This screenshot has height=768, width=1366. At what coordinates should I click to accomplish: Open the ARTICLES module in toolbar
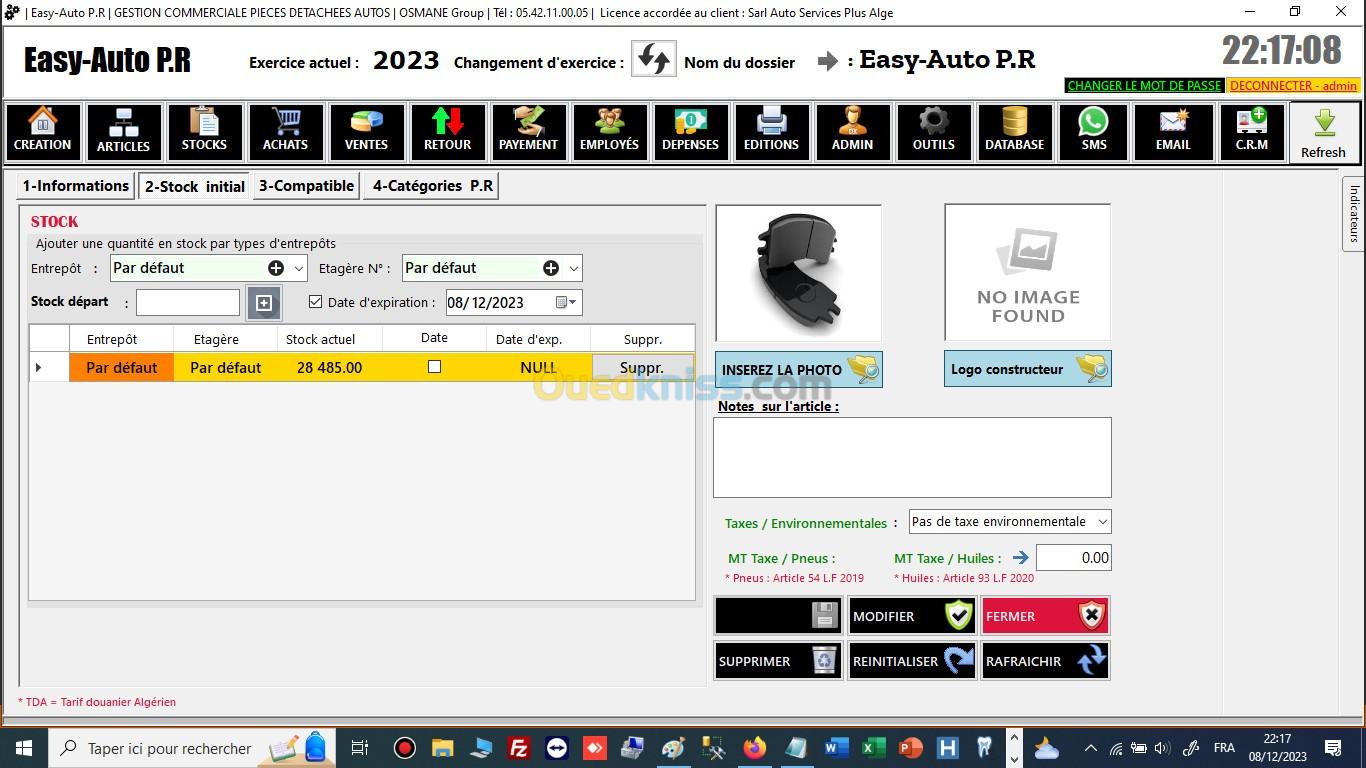(x=123, y=132)
